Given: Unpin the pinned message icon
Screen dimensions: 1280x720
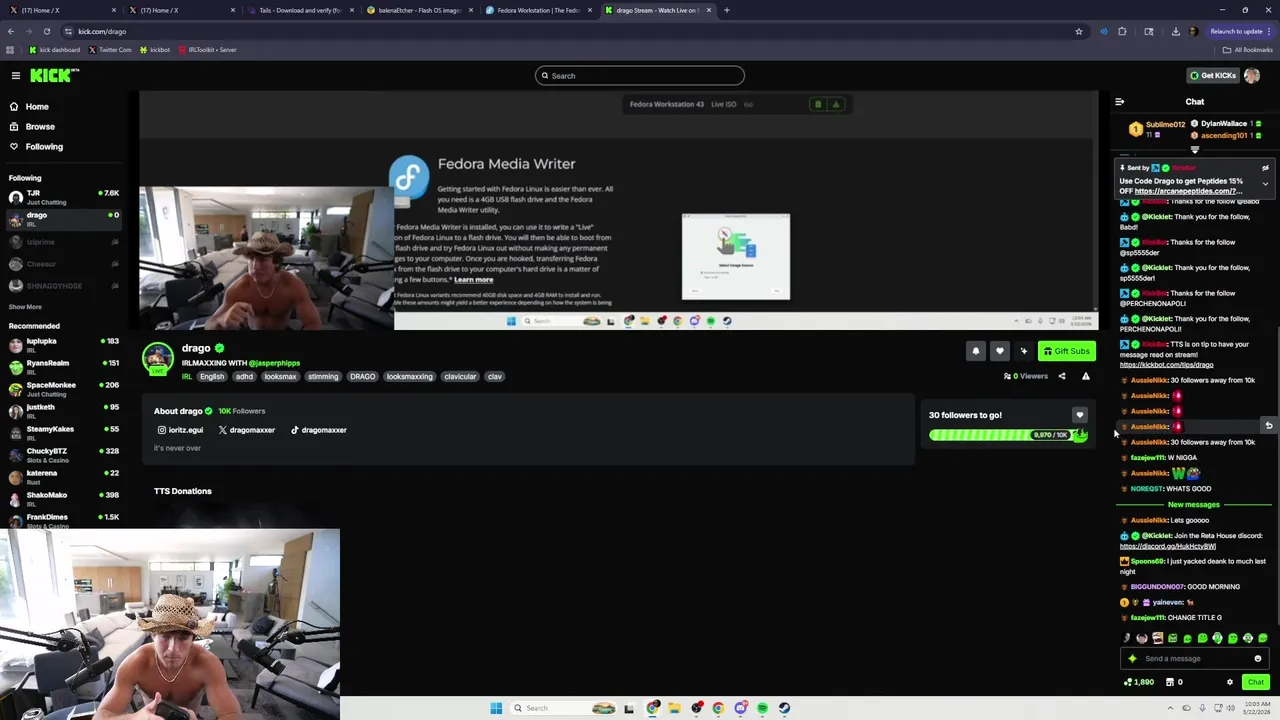Looking at the screenshot, I should [1265, 168].
